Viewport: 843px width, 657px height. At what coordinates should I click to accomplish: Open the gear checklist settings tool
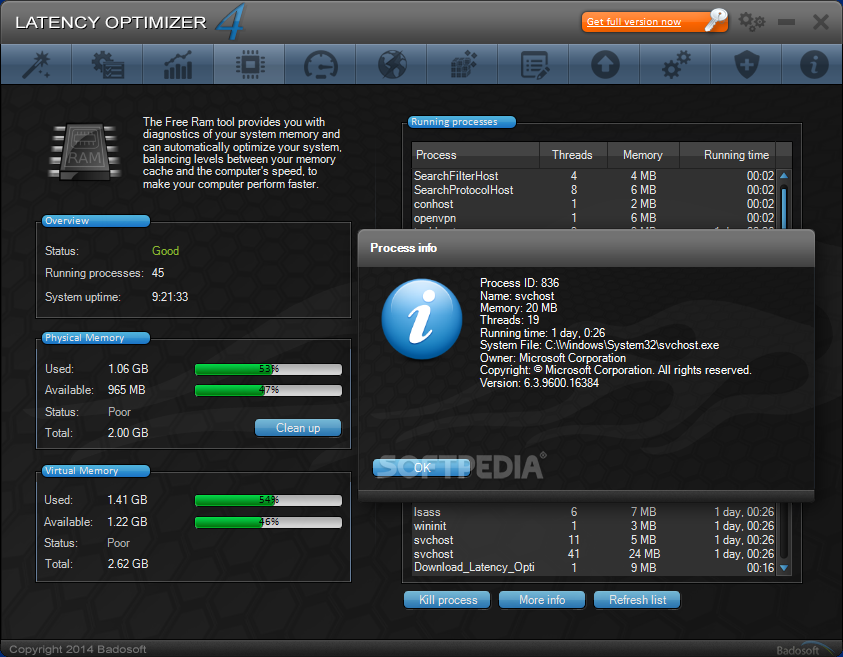107,65
